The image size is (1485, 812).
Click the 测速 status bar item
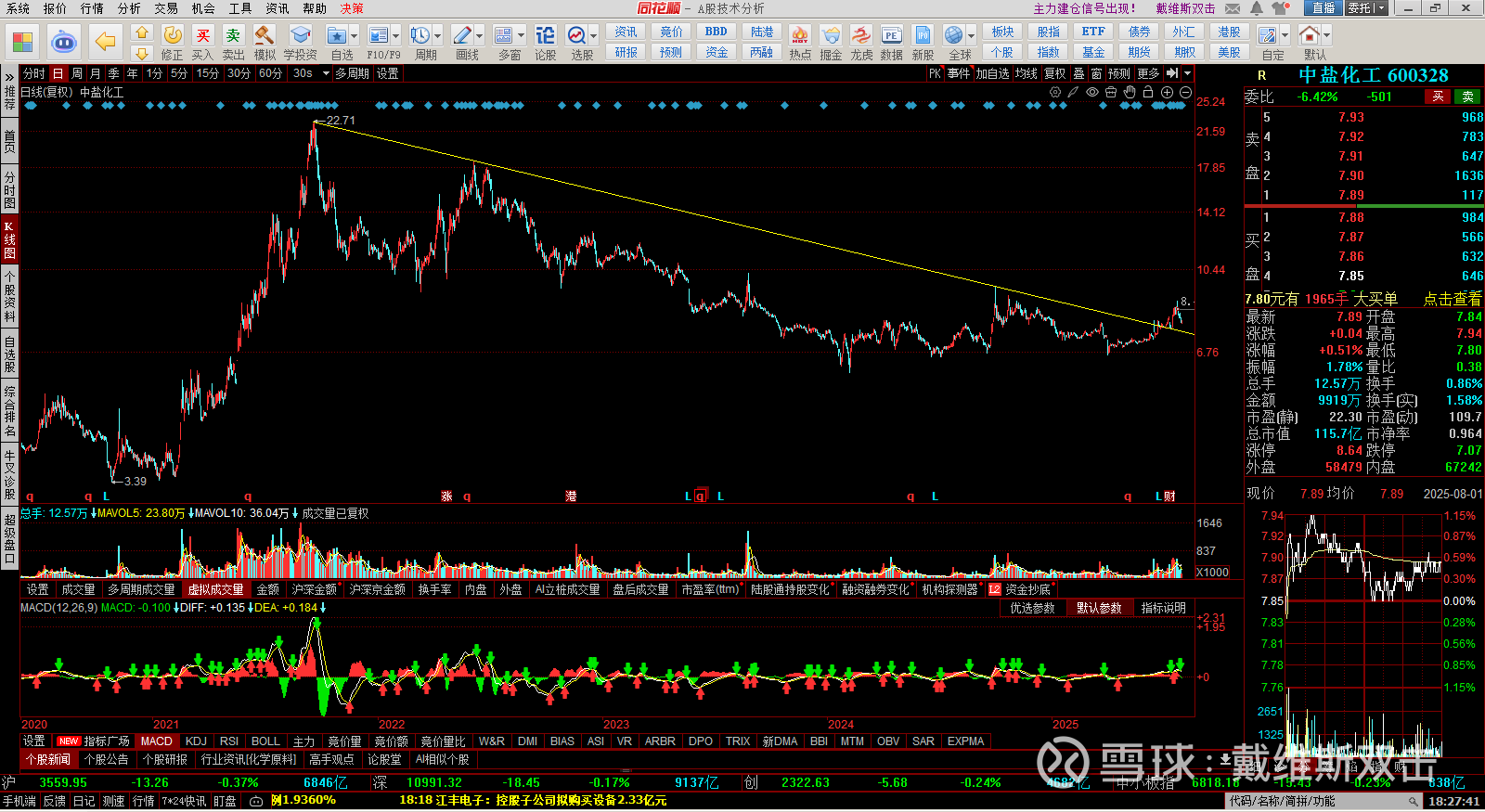point(113,801)
